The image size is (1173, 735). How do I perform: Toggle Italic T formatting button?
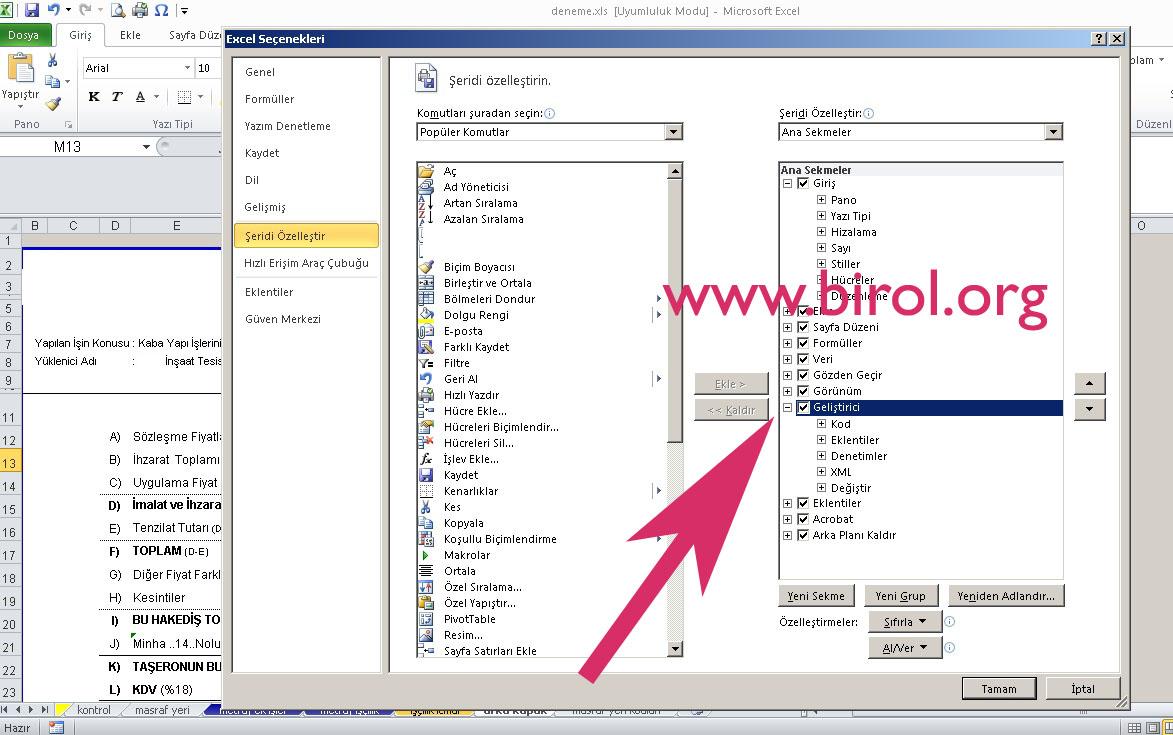pyautogui.click(x=117, y=96)
